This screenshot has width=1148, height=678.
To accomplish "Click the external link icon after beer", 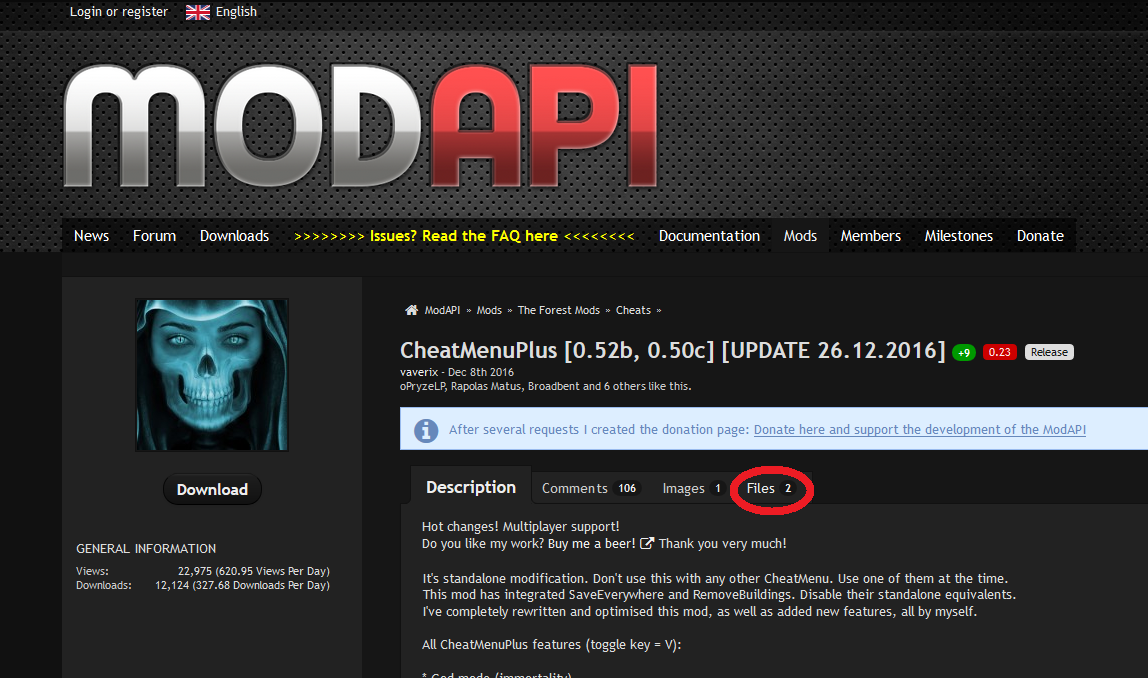I will point(646,543).
